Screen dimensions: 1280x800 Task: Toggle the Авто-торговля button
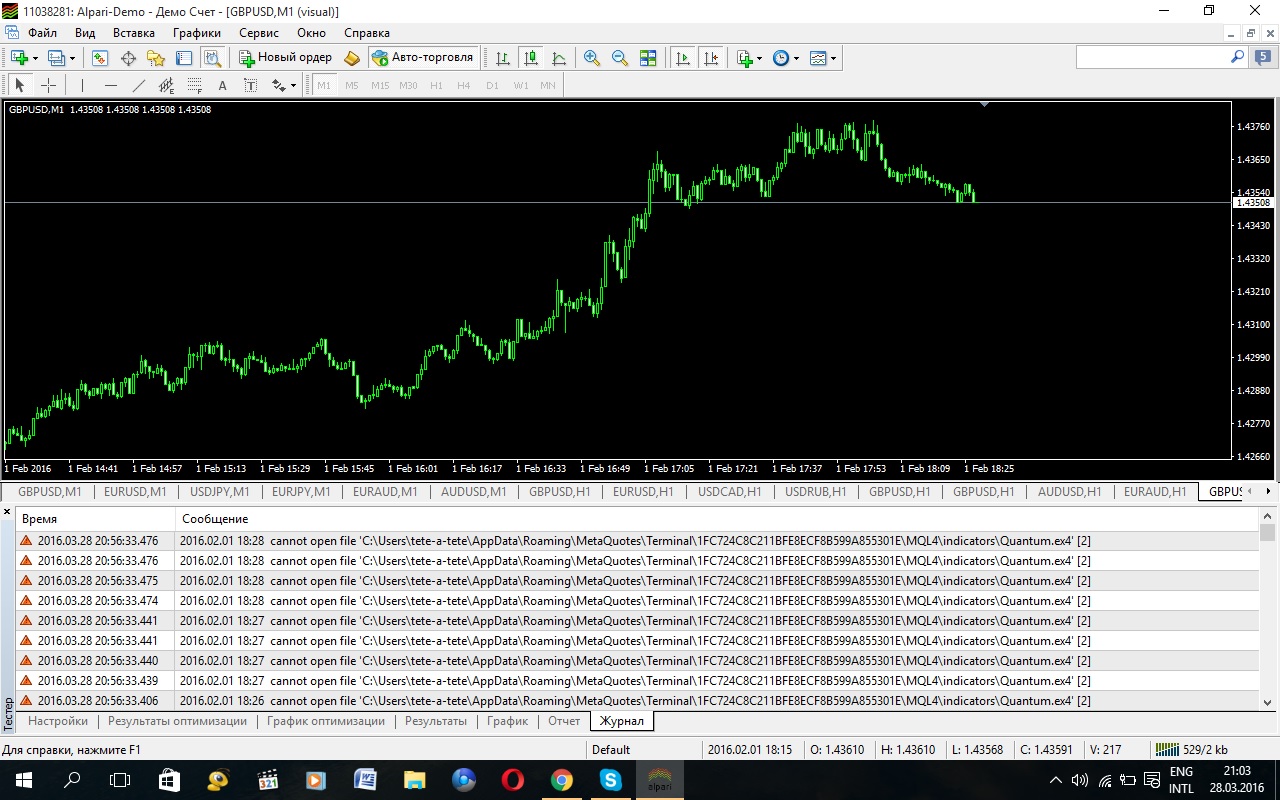click(423, 58)
